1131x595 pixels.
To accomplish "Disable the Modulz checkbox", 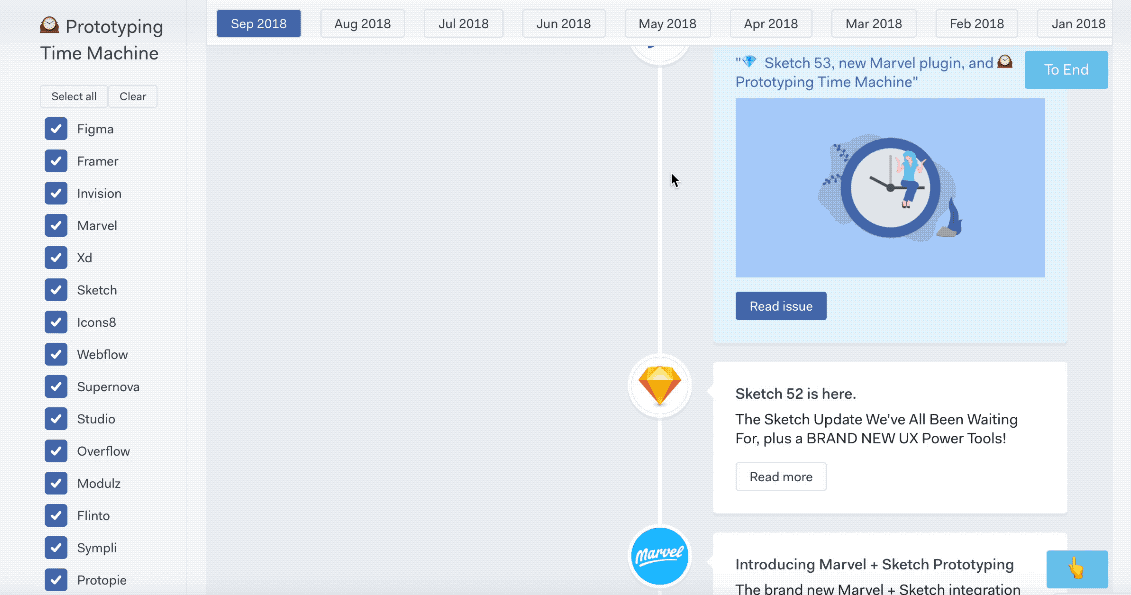I will coord(56,482).
